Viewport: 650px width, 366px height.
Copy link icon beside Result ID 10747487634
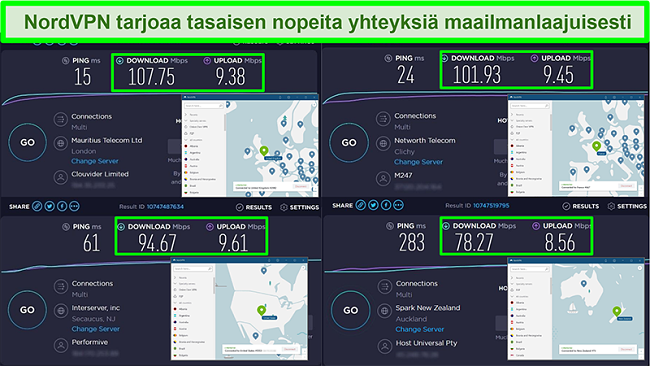(37, 206)
